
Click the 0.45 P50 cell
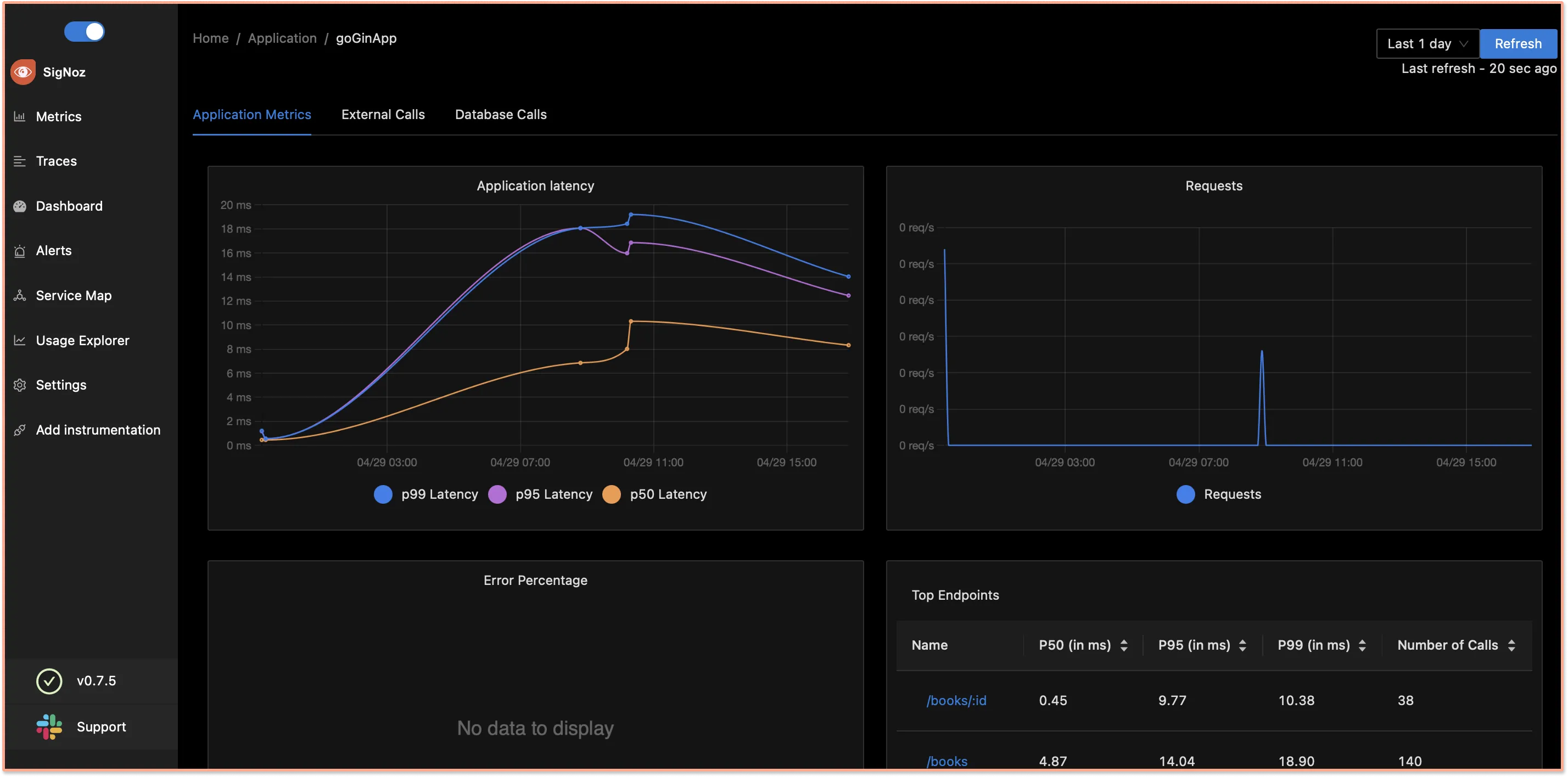tap(1052, 700)
